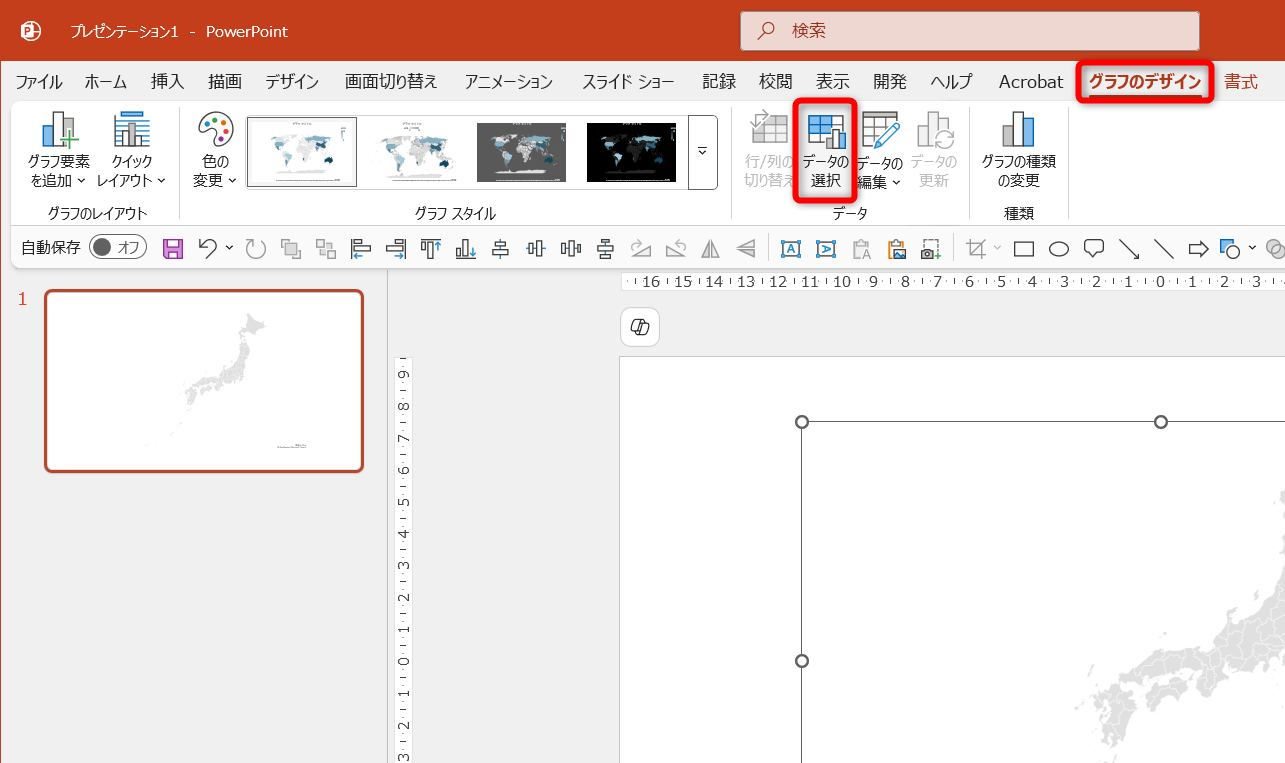Switch to the Home (ホーム) tab
The height and width of the screenshot is (763, 1285).
point(105,82)
